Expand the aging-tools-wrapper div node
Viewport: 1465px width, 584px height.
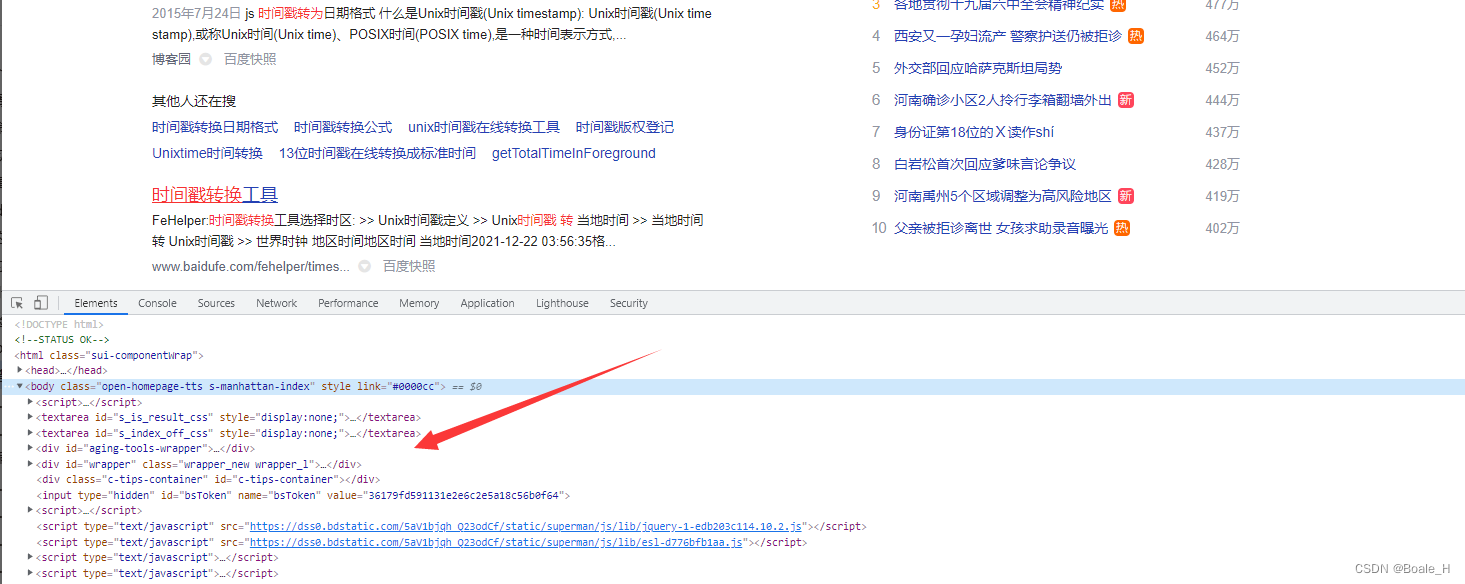click(30, 448)
